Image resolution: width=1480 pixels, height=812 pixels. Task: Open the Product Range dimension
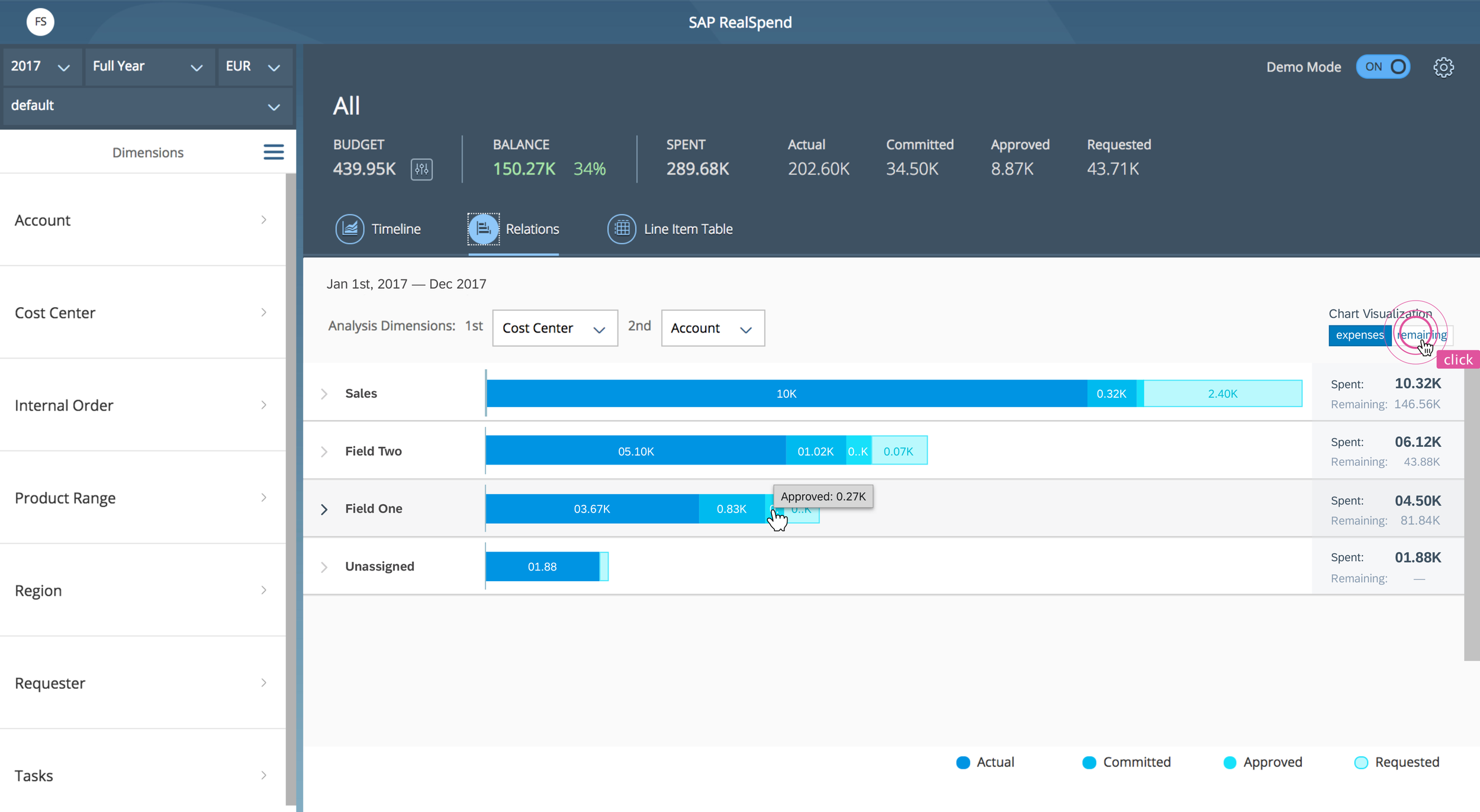[143, 498]
